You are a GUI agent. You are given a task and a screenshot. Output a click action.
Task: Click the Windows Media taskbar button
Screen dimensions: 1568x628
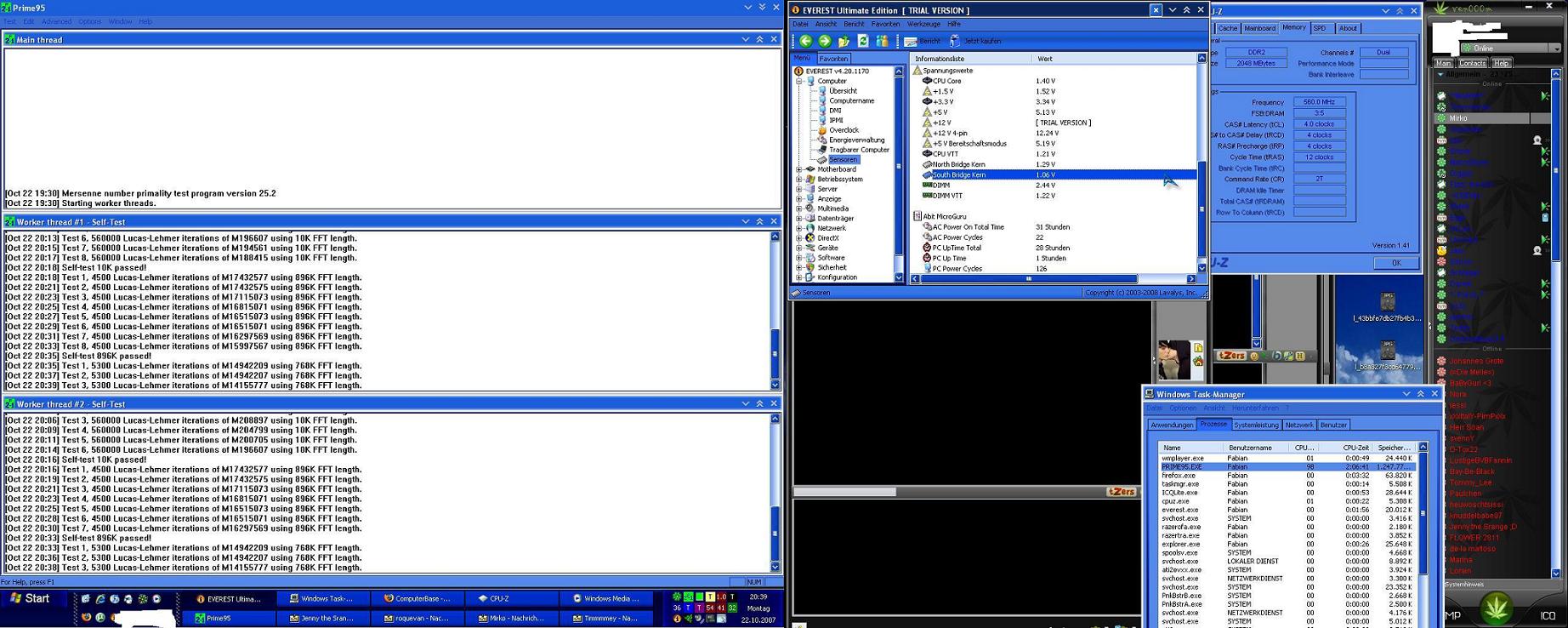pos(606,598)
